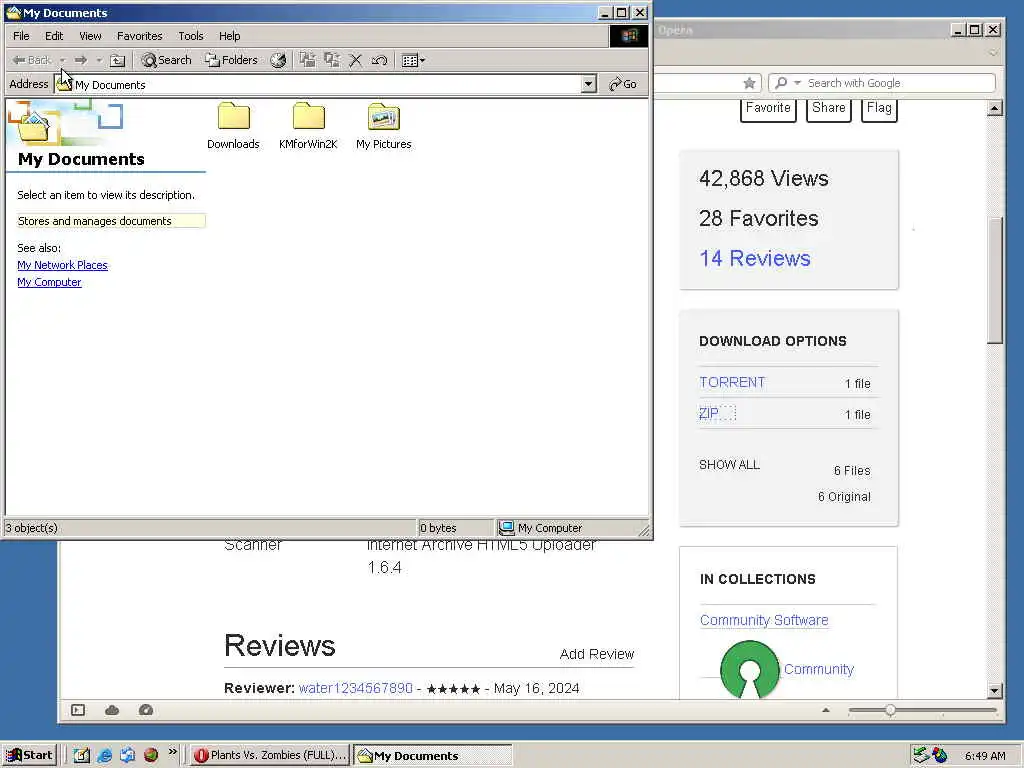The width and height of the screenshot is (1024, 768).
Task: Click the red sphere Quick Launch icon
Action: [151, 755]
